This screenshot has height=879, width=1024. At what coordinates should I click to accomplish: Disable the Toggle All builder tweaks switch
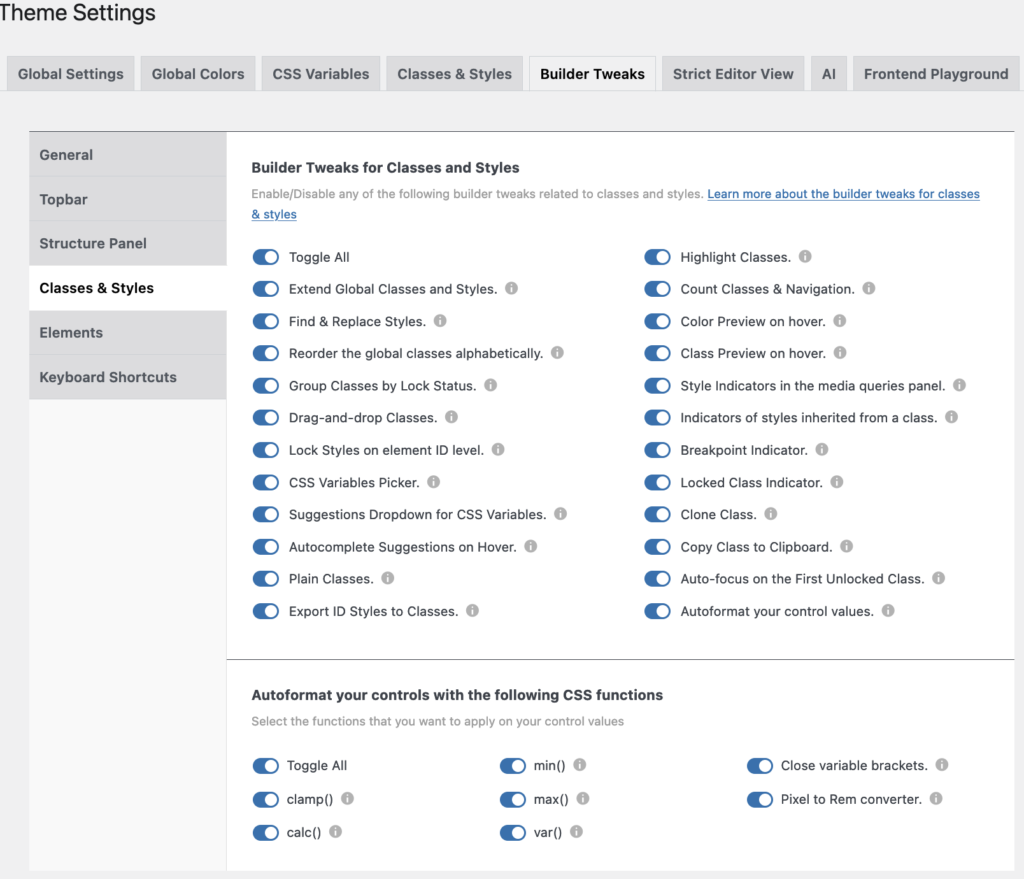(265, 257)
